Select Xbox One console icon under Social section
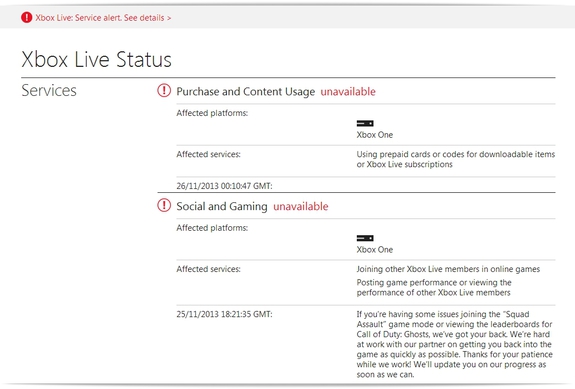Image resolution: width=575 pixels, height=389 pixels. pos(365,238)
